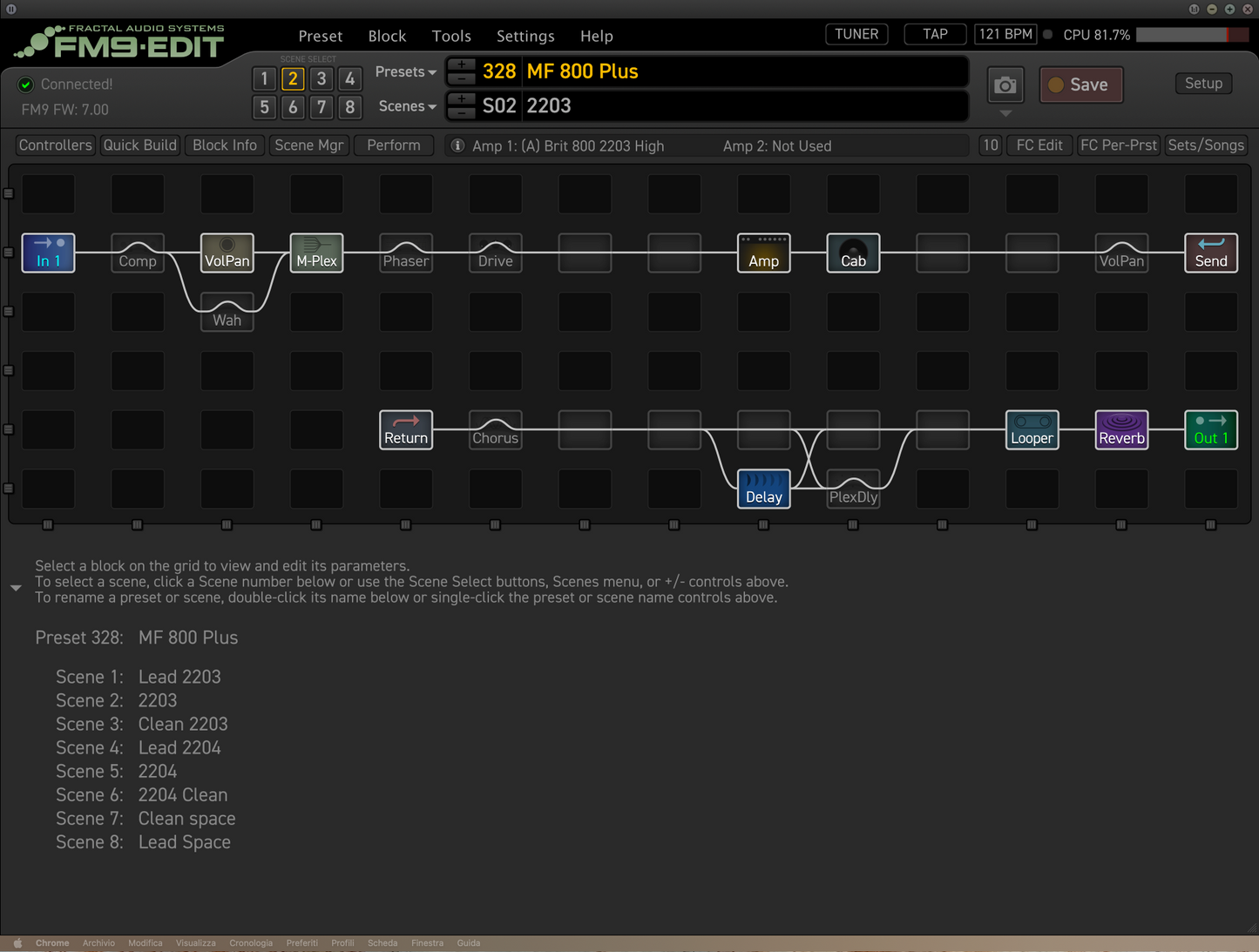Click the Delay block in the grid
The height and width of the screenshot is (952, 1259).
(x=763, y=489)
